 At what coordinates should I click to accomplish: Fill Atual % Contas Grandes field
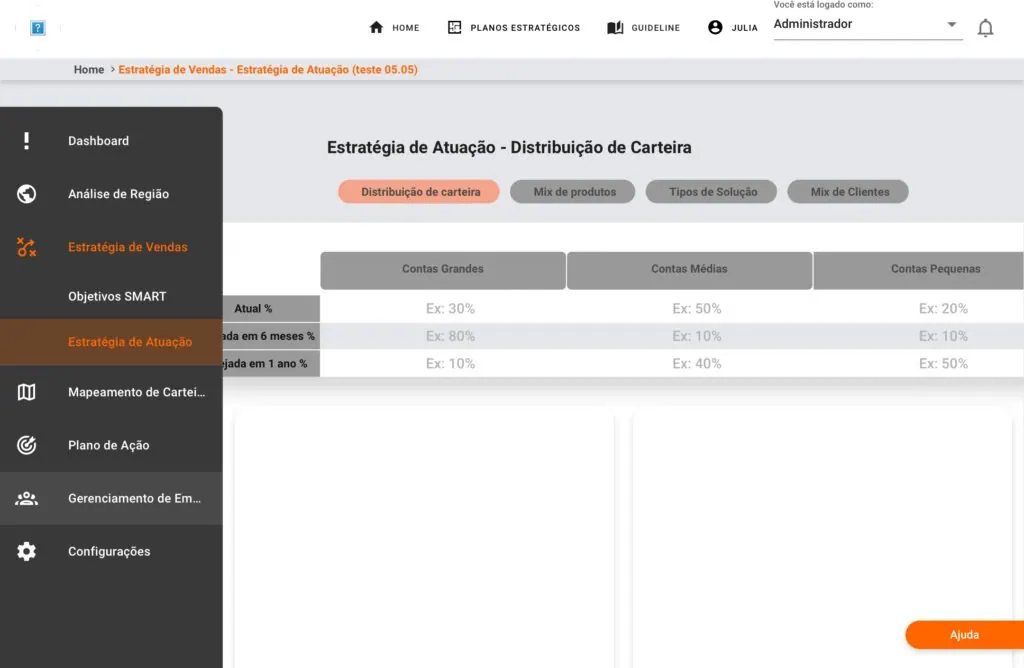tap(443, 308)
